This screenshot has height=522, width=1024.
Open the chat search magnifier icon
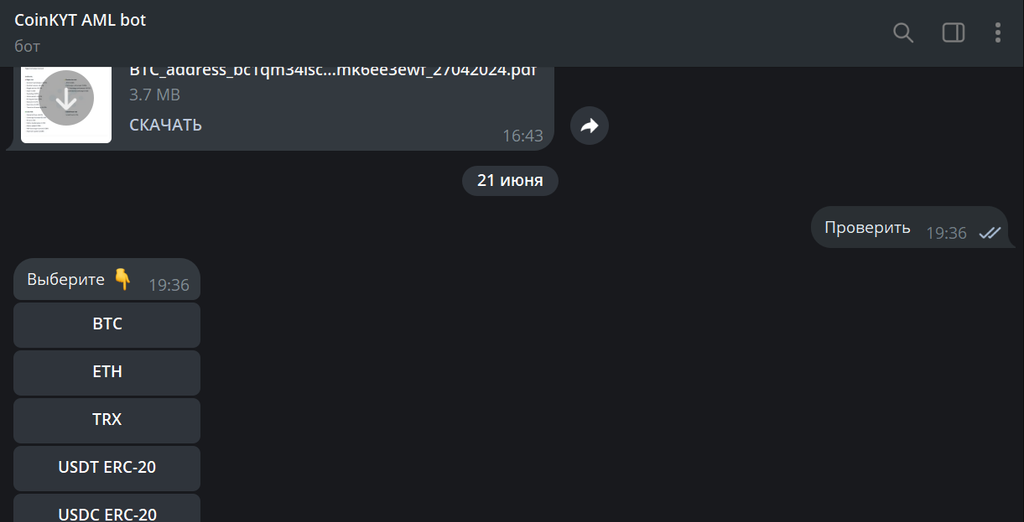(903, 33)
